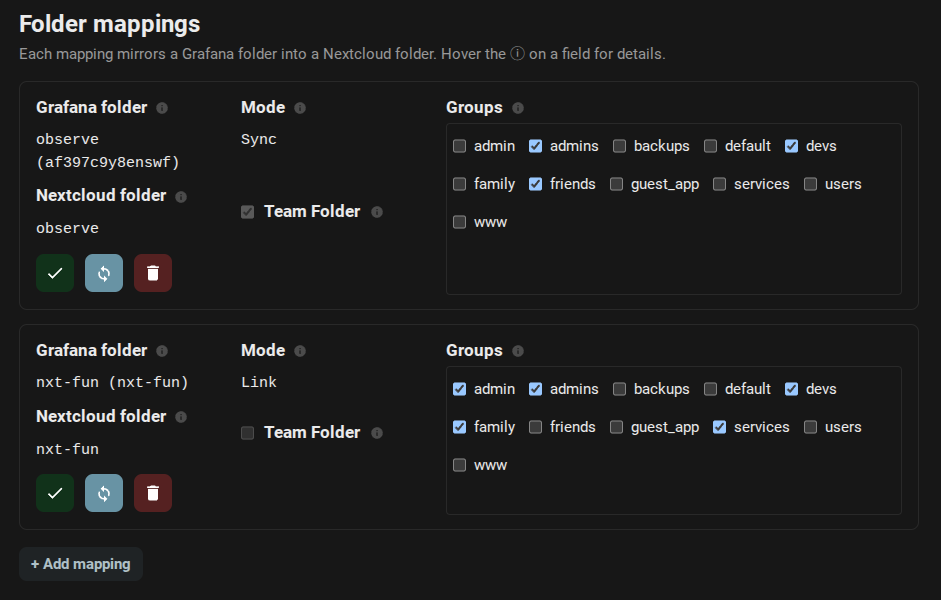Check www group in observe mapping
Image resolution: width=941 pixels, height=600 pixels.
[460, 222]
